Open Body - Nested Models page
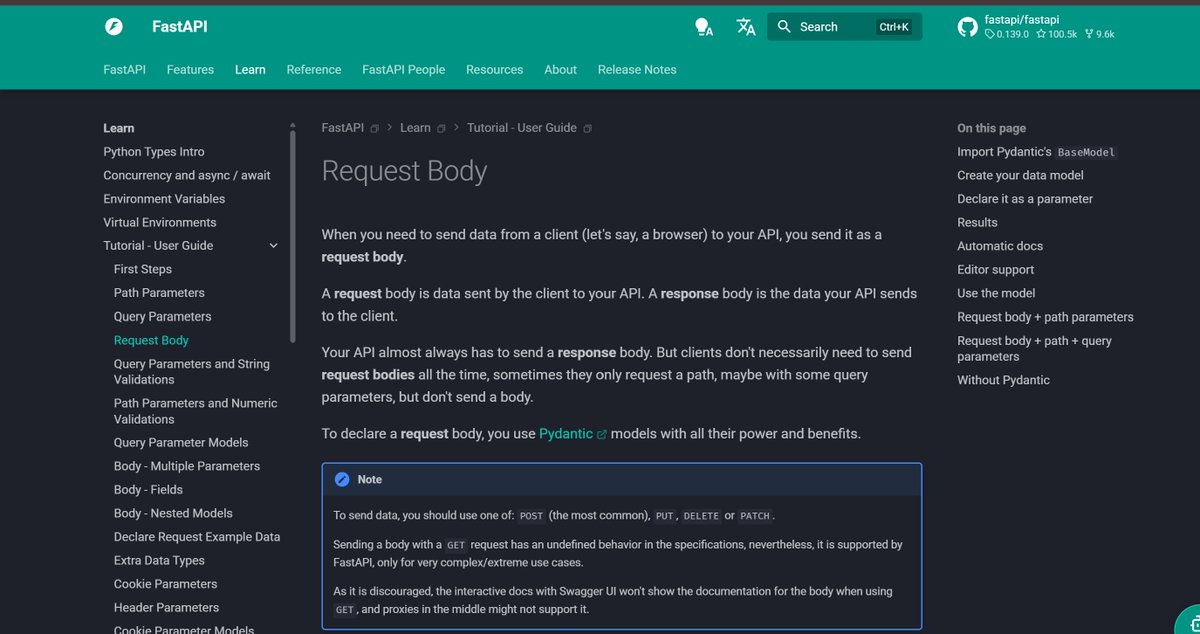 click(x=173, y=513)
